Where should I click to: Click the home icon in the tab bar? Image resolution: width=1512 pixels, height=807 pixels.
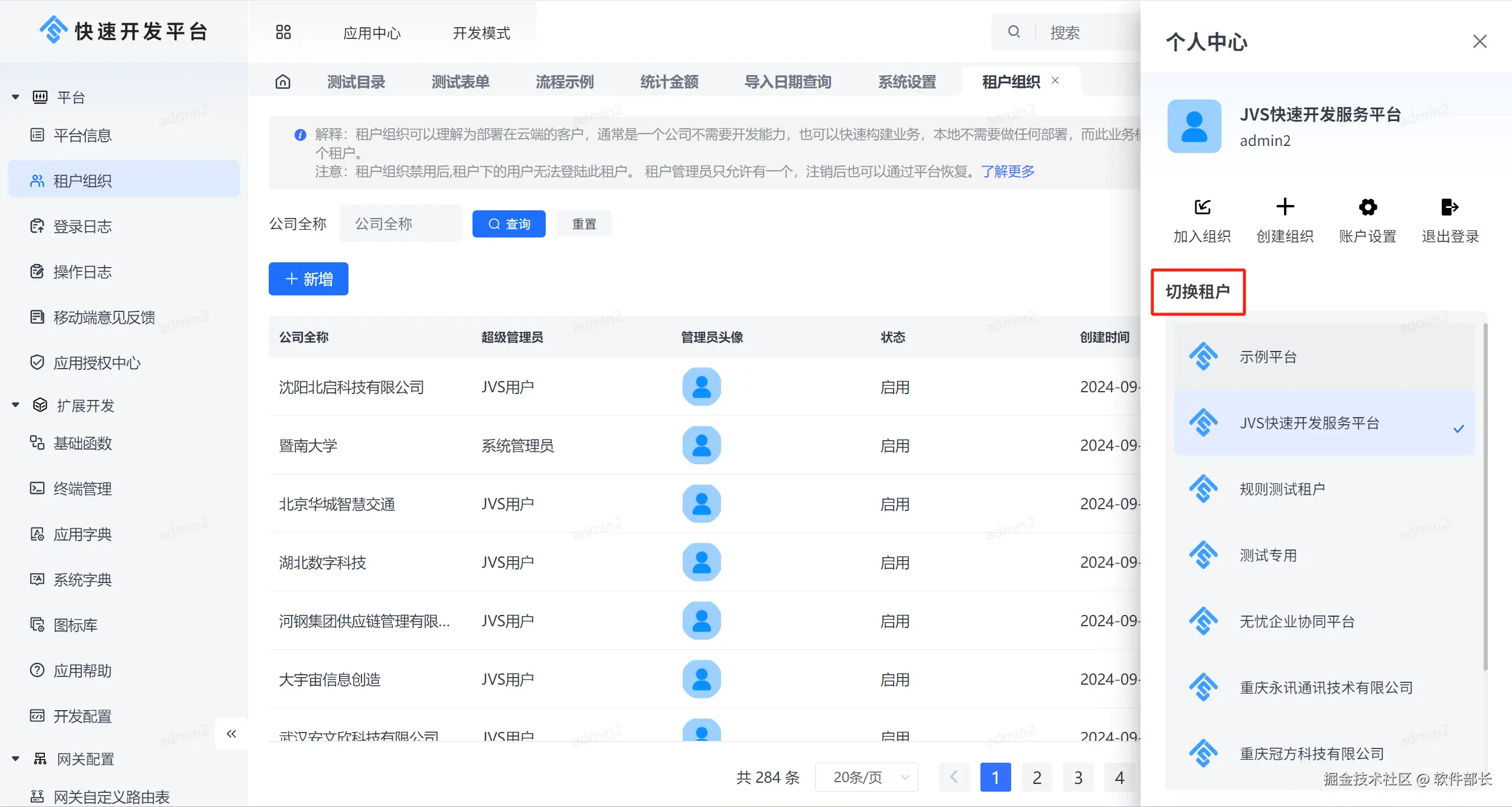pyautogui.click(x=283, y=82)
